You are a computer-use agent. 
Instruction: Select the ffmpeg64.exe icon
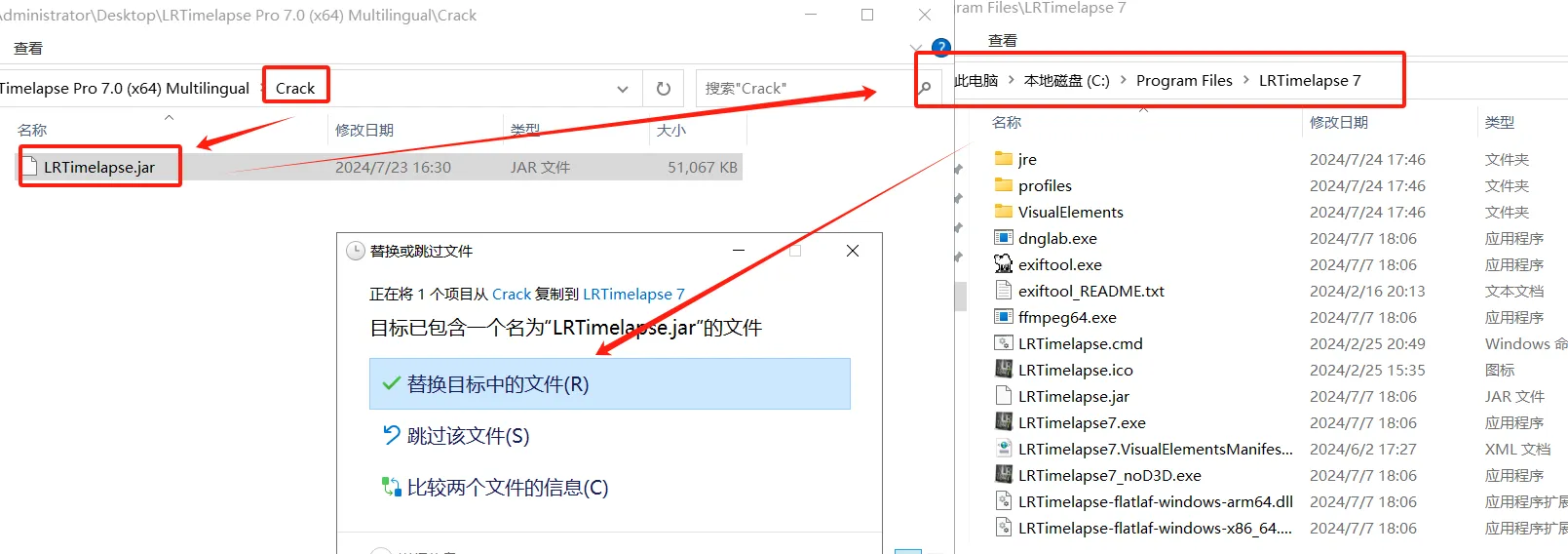(x=1004, y=317)
